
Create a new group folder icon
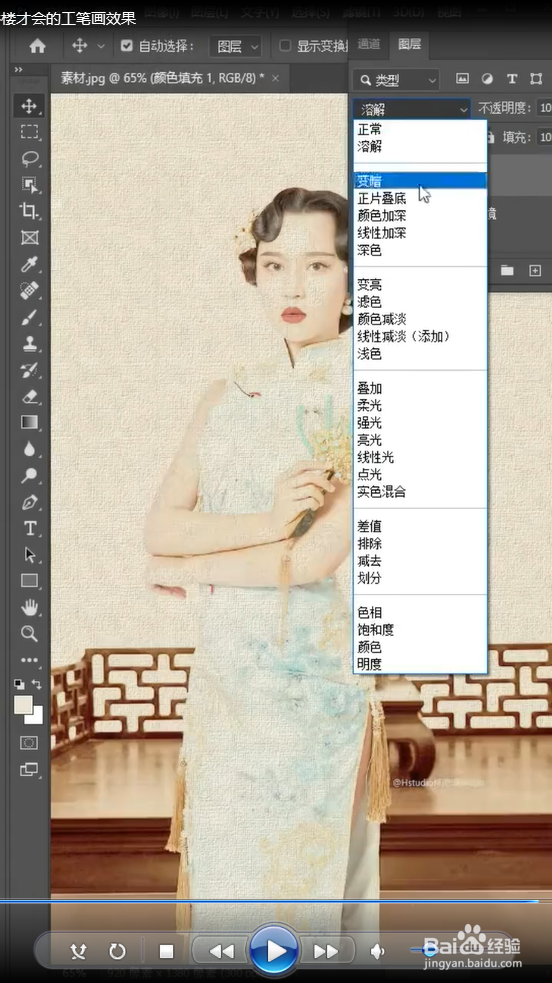tap(507, 270)
